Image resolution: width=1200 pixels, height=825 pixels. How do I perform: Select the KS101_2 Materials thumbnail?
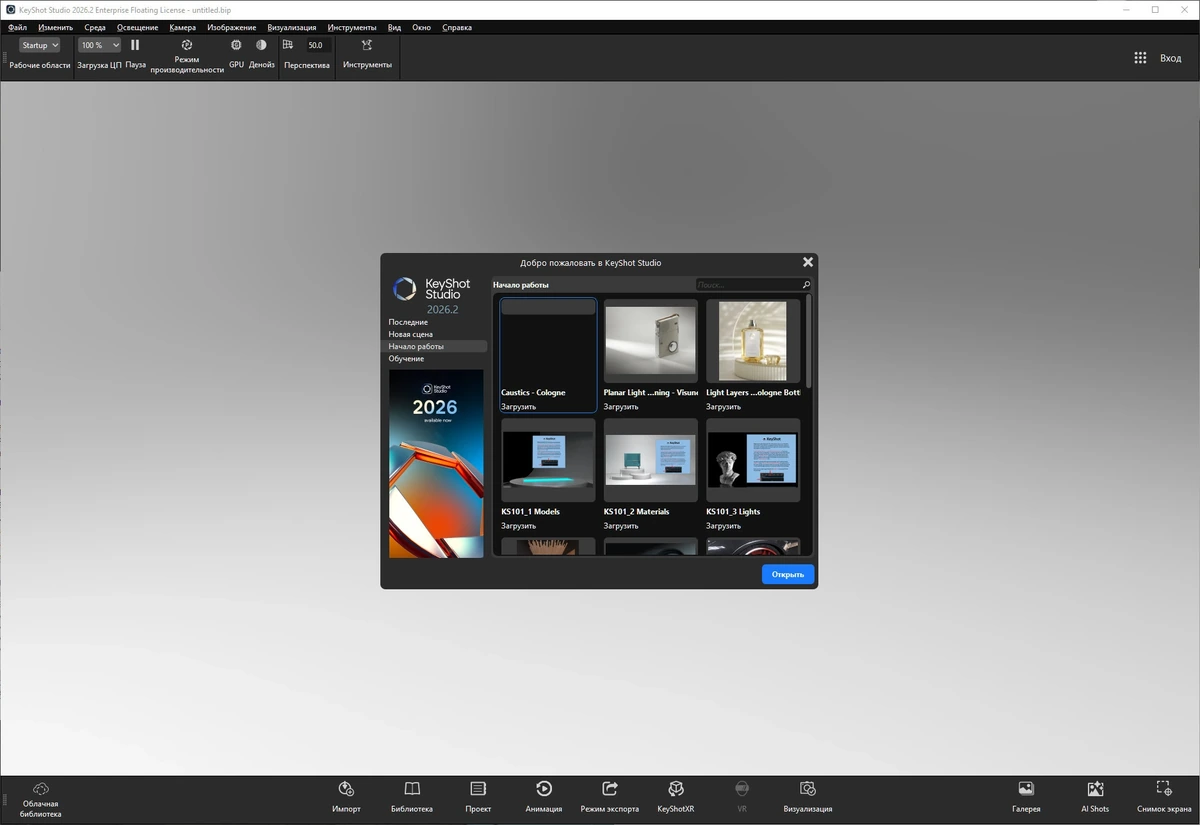click(x=651, y=461)
